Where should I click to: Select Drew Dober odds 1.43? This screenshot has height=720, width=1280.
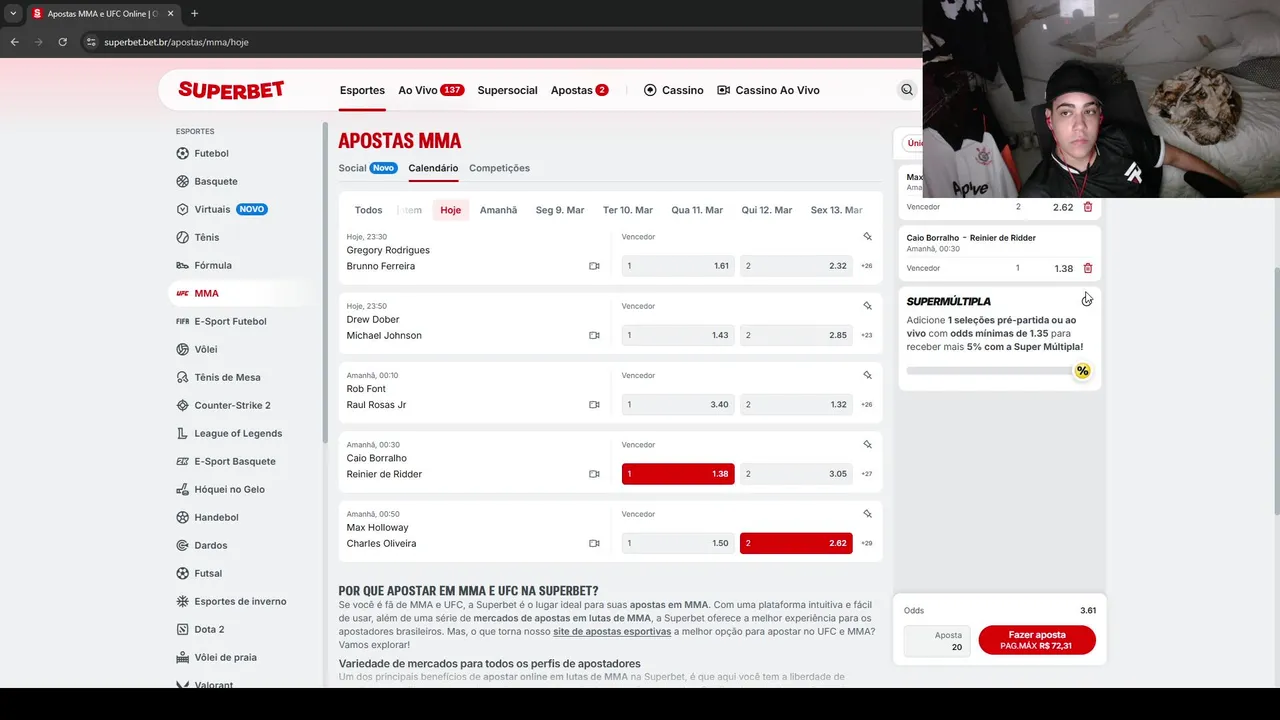point(678,335)
